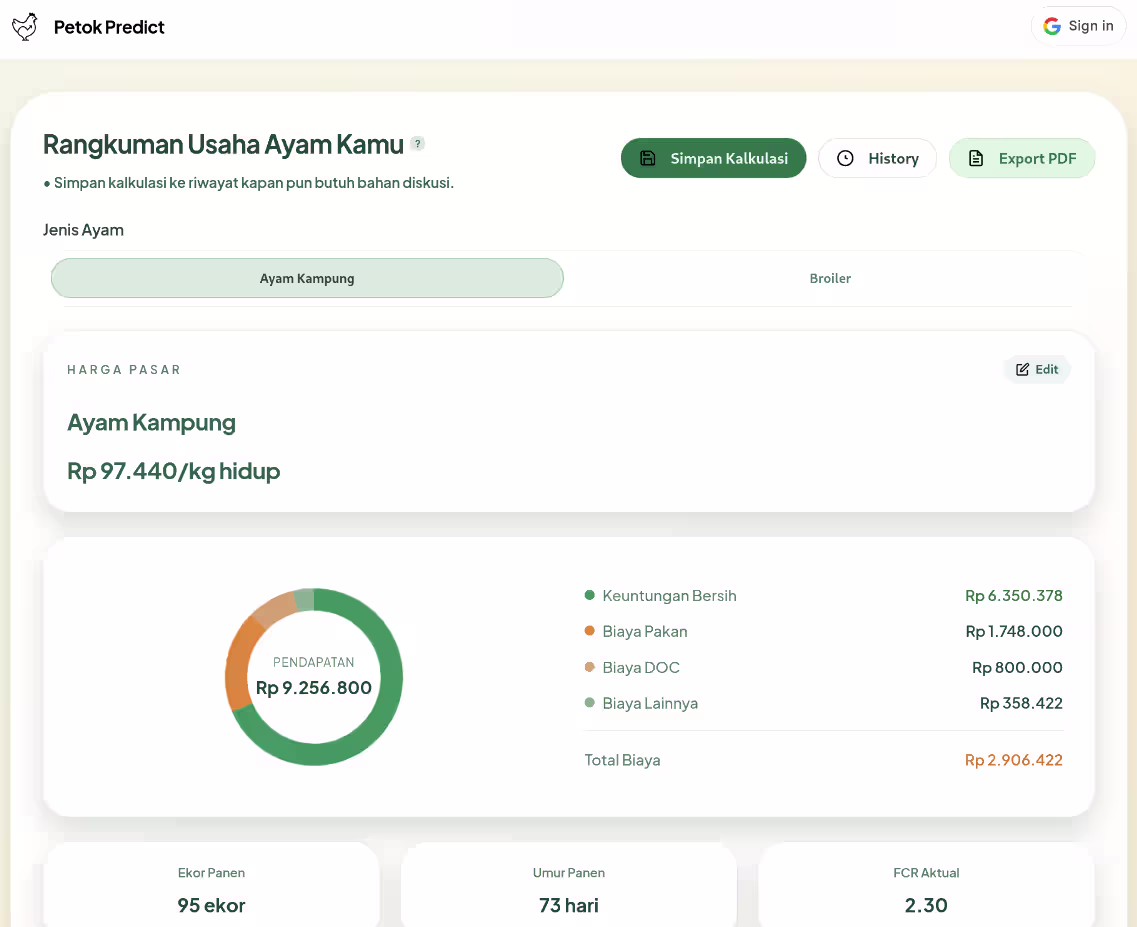This screenshot has height=927, width=1137.
Task: Open the help tooltip beside the page title
Action: (x=417, y=143)
